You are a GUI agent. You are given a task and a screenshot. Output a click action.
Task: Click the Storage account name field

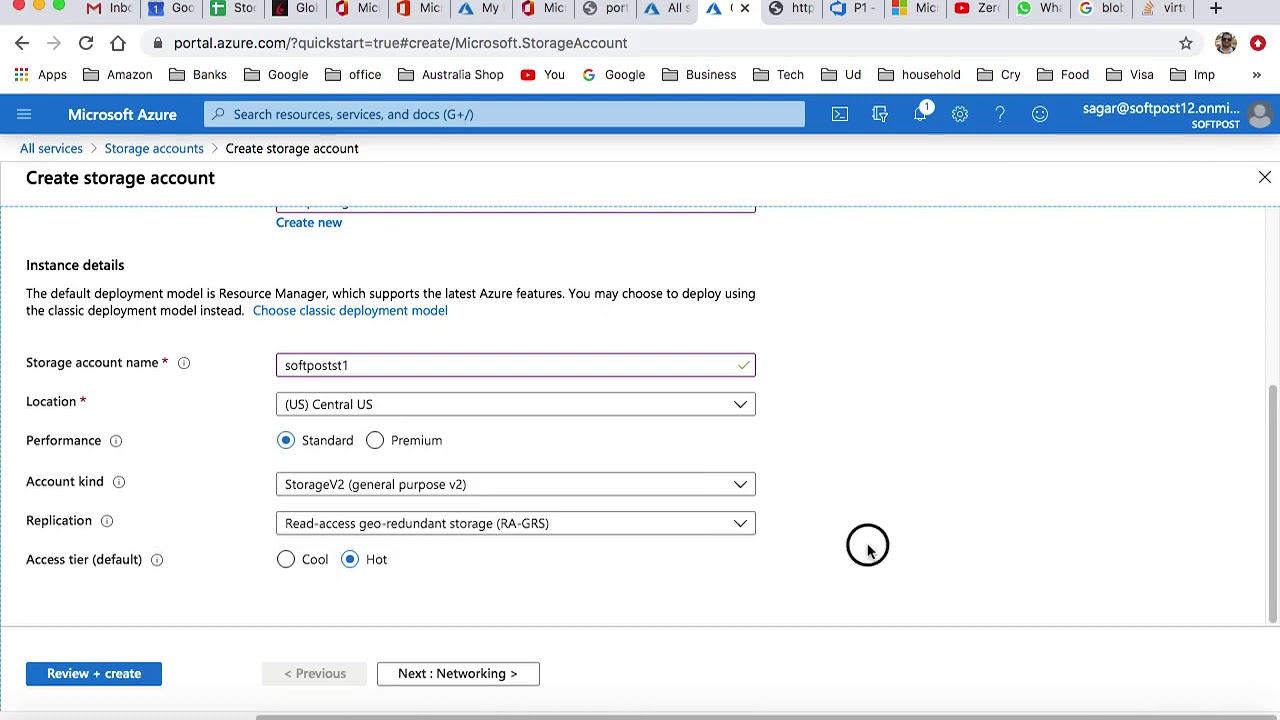pyautogui.click(x=516, y=365)
